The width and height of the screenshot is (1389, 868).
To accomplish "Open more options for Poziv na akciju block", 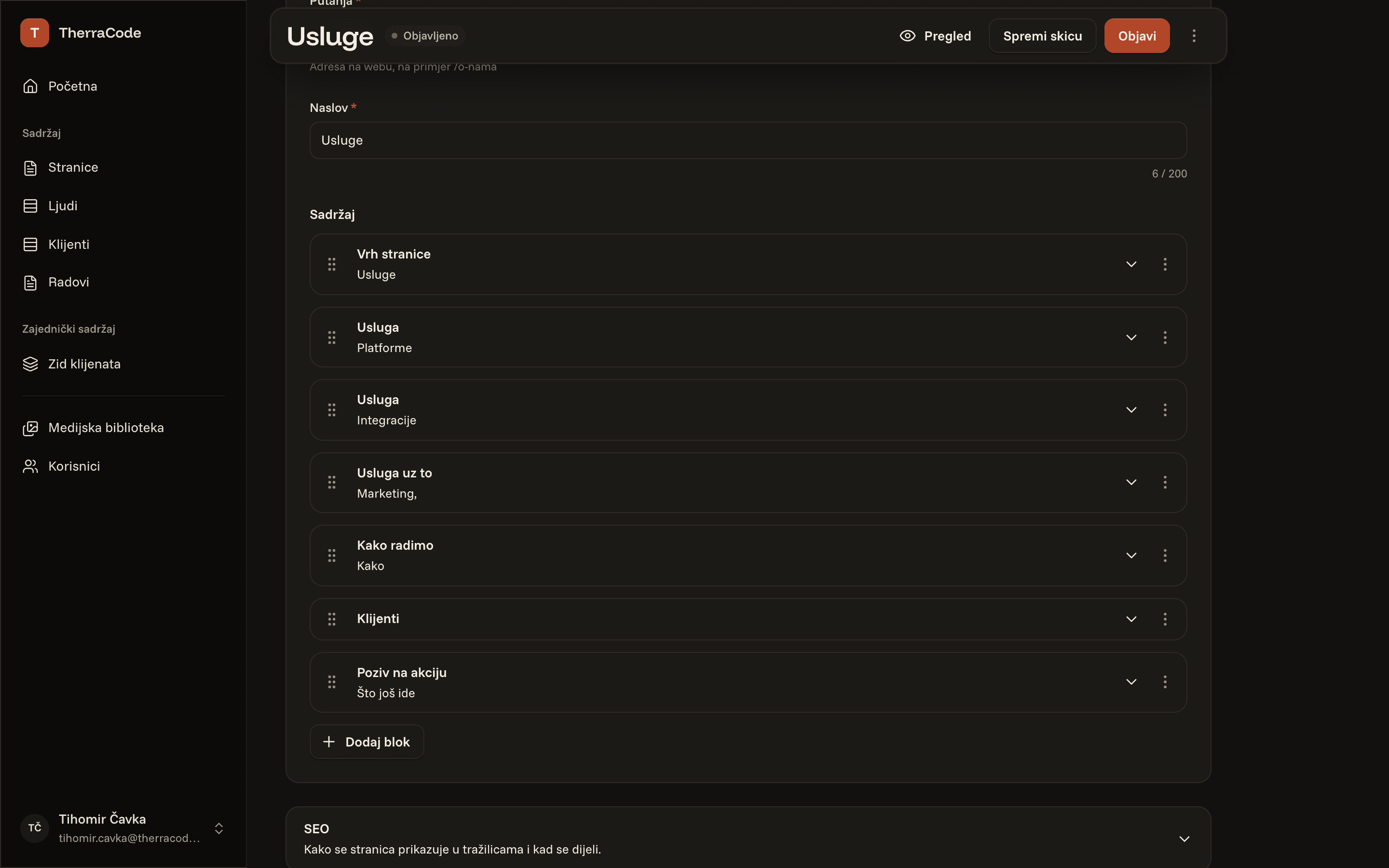I will tap(1165, 681).
